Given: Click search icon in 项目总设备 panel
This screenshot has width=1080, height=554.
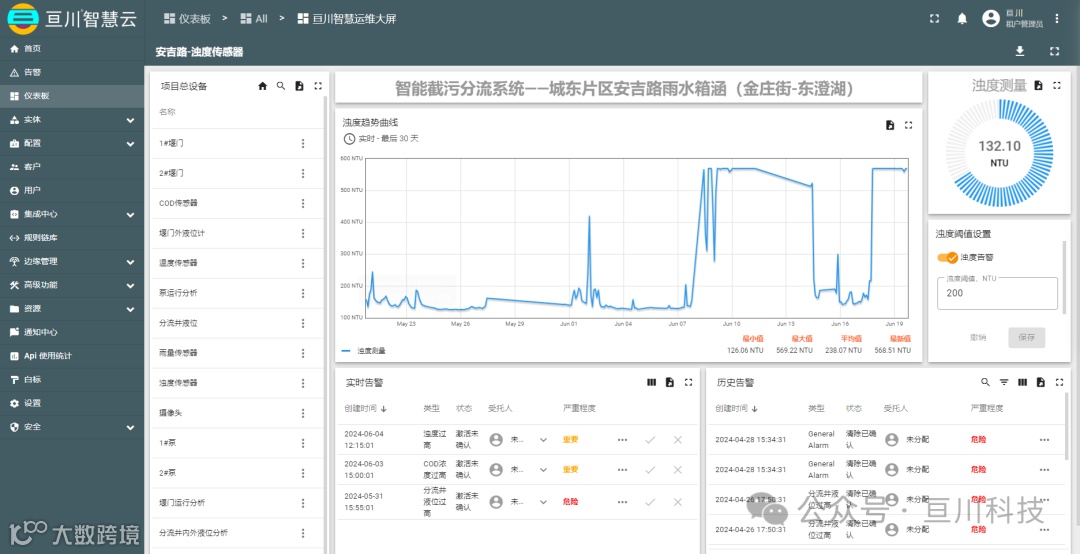Looking at the screenshot, I should click(280, 86).
